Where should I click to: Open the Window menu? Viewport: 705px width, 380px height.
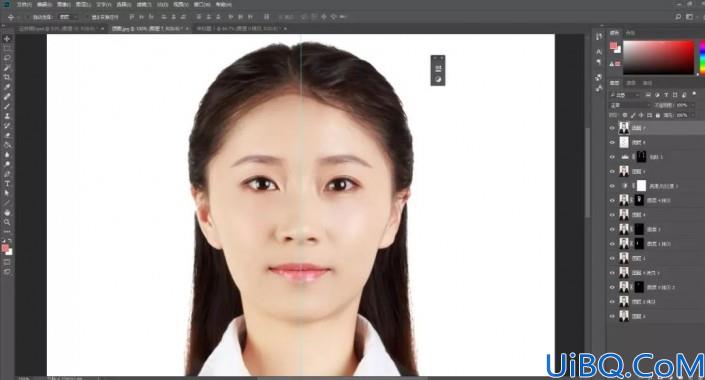[x=201, y=4]
